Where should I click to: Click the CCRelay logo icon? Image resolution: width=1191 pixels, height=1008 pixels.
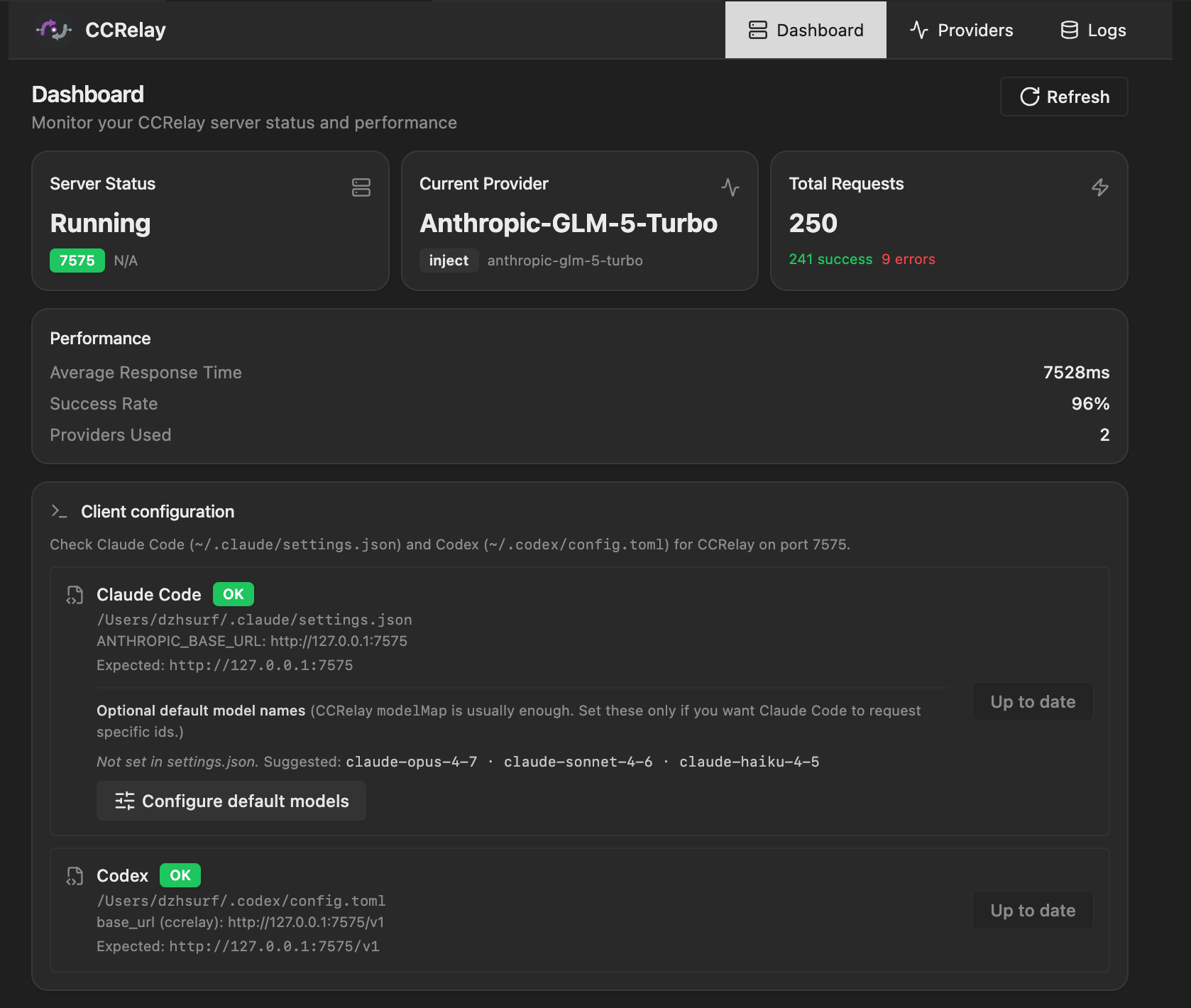54,30
